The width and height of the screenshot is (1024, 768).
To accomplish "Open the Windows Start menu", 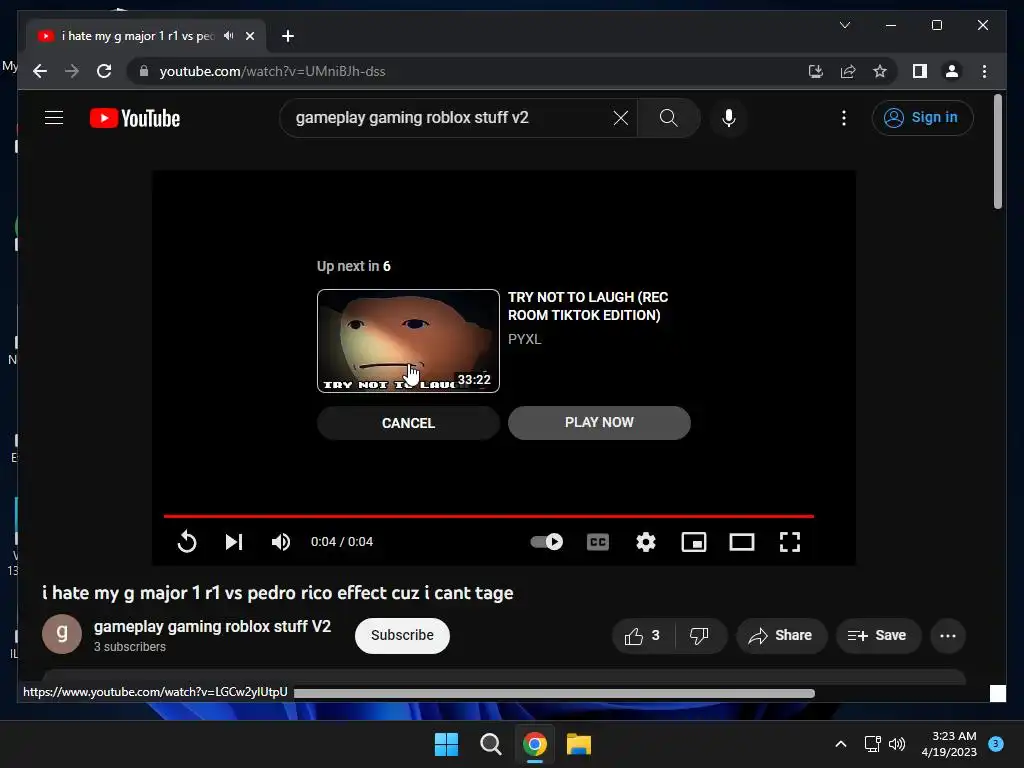I will [x=447, y=744].
